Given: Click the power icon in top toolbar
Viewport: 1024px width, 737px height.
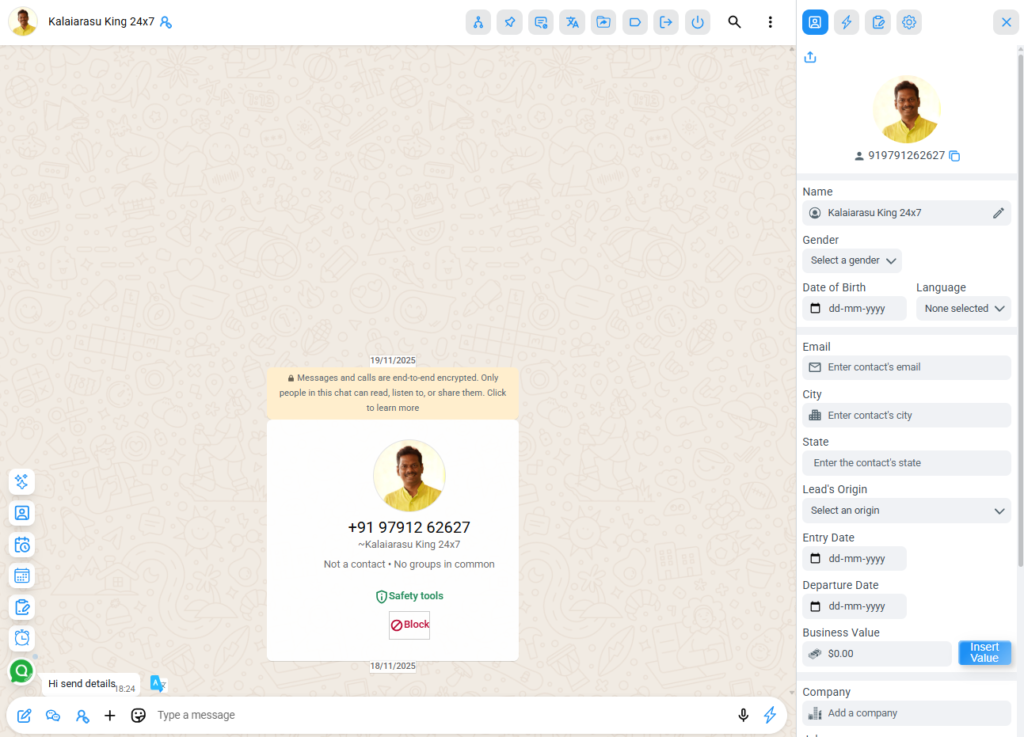Looking at the screenshot, I should point(697,22).
